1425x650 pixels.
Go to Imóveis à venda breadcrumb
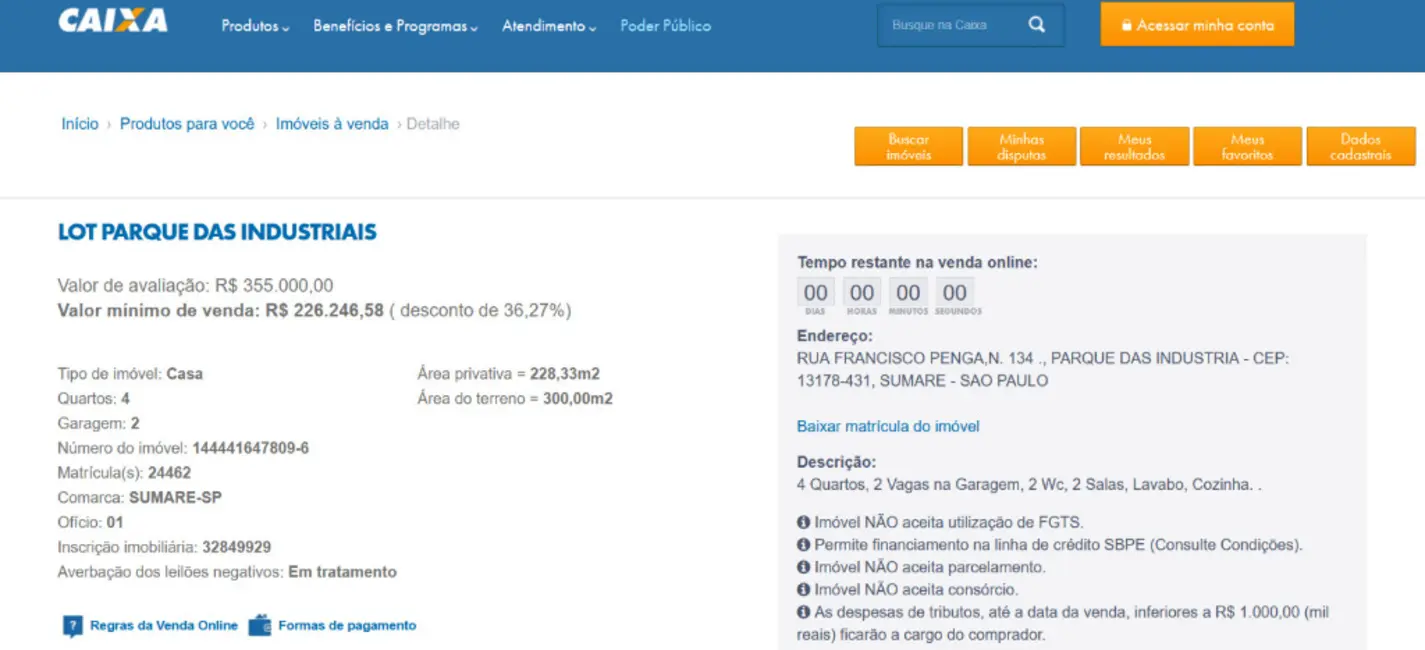[332, 124]
